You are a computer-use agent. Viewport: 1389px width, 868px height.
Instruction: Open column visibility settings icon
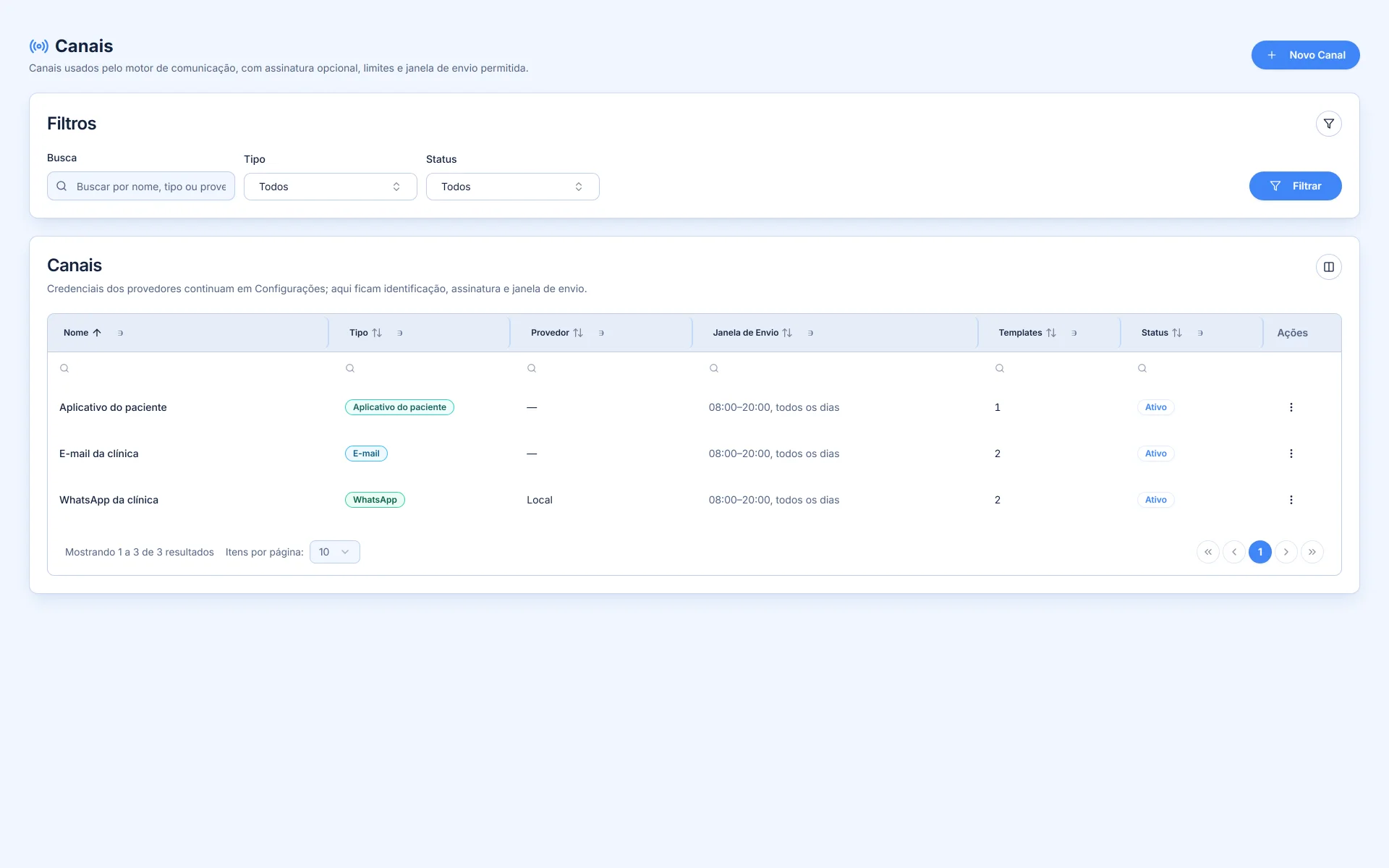pos(1328,267)
